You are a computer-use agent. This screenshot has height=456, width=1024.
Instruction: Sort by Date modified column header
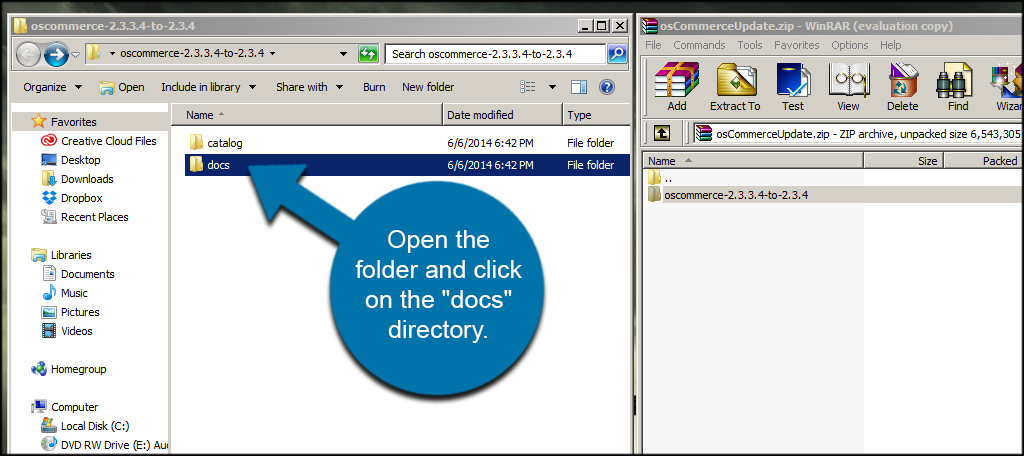click(502, 115)
